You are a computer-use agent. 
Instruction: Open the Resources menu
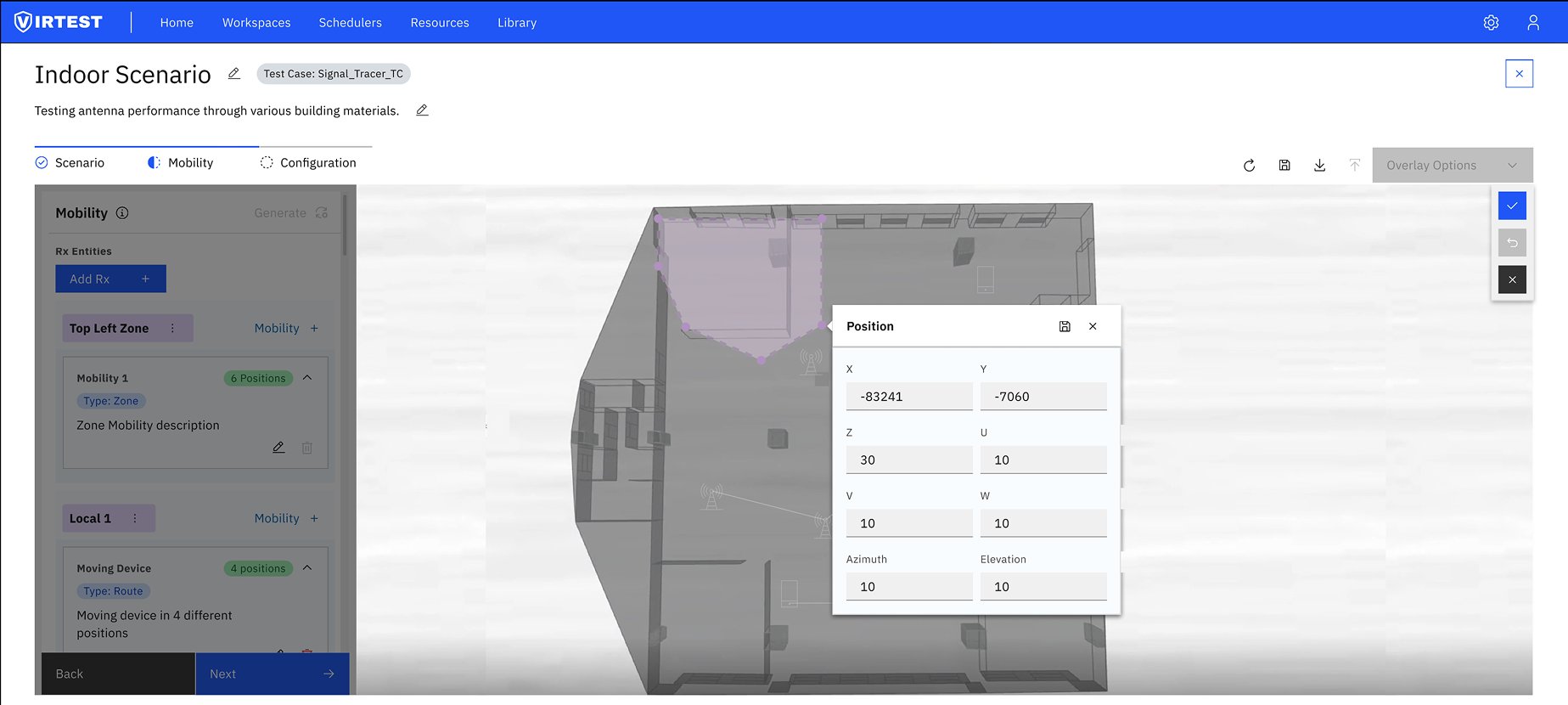(440, 23)
